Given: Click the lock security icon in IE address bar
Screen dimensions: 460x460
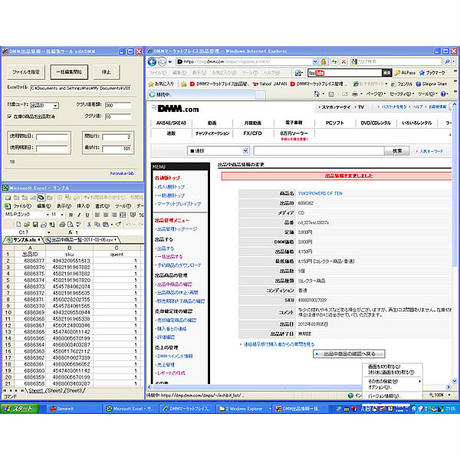Looking at the screenshot, I should coord(323,62).
